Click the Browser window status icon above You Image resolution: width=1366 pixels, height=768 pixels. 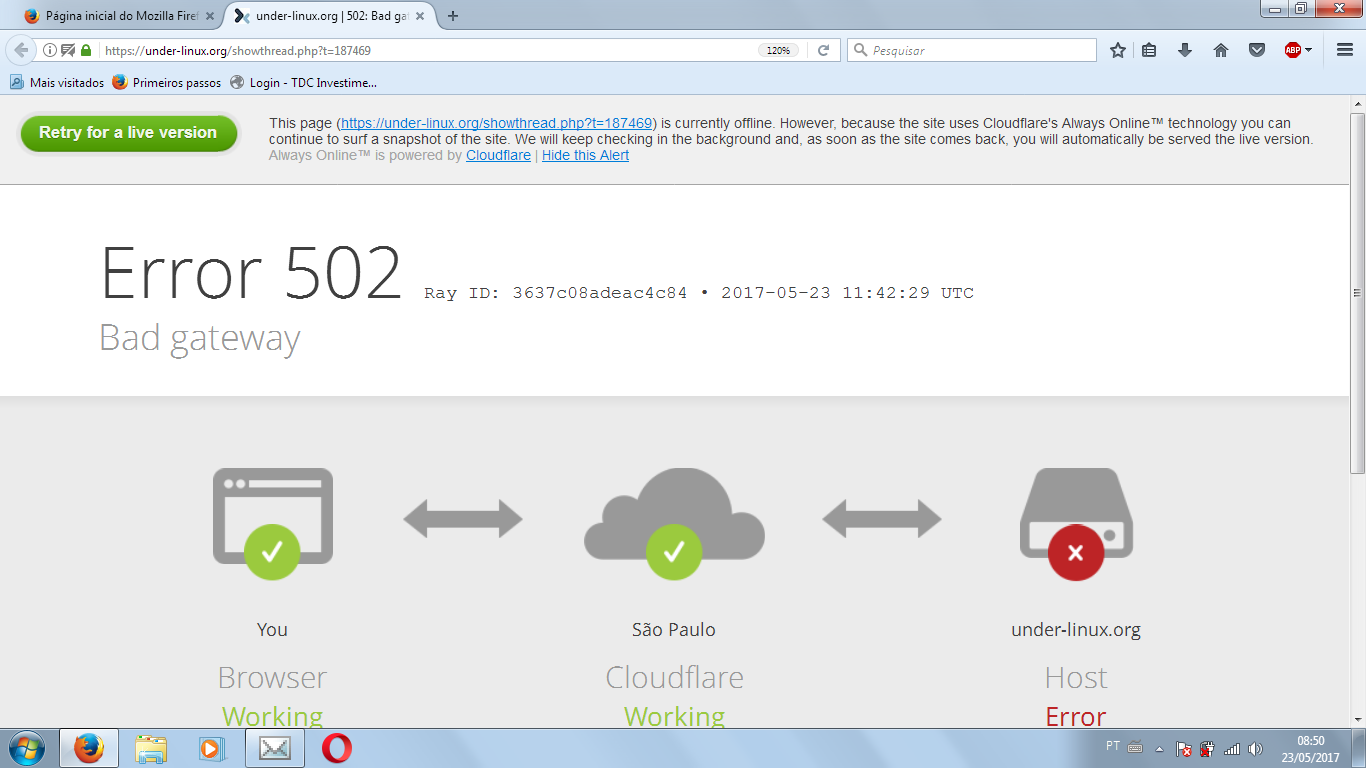click(272, 523)
